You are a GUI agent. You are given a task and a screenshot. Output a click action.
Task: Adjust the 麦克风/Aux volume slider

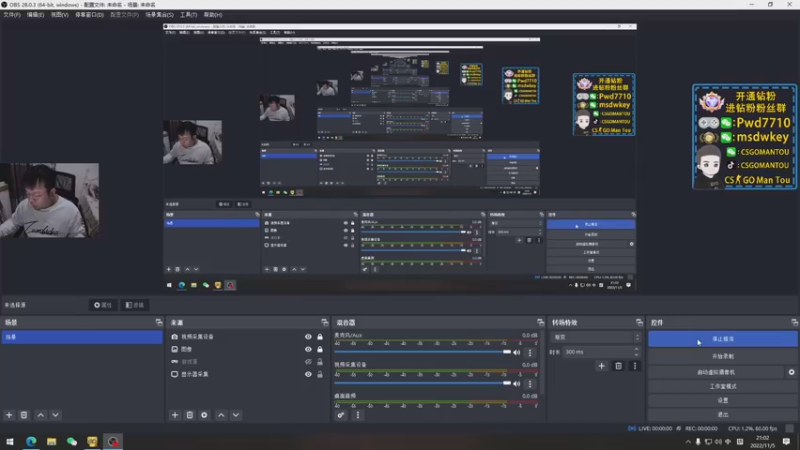[422, 352]
